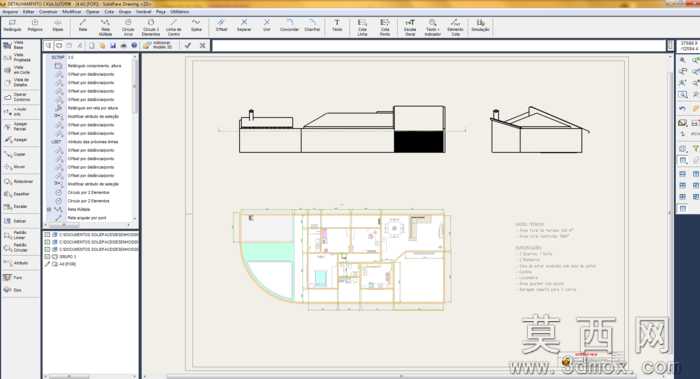Select the Círculo 2 Elementos tool
The height and width of the screenshot is (379, 700).
point(150,27)
